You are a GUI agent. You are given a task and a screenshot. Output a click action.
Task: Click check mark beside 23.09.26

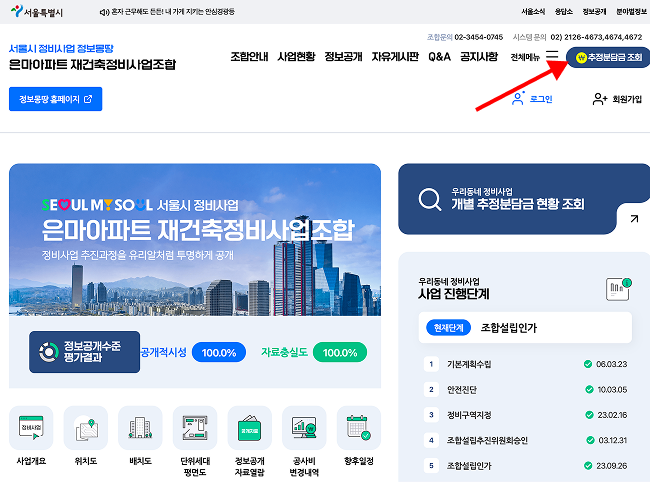point(588,466)
